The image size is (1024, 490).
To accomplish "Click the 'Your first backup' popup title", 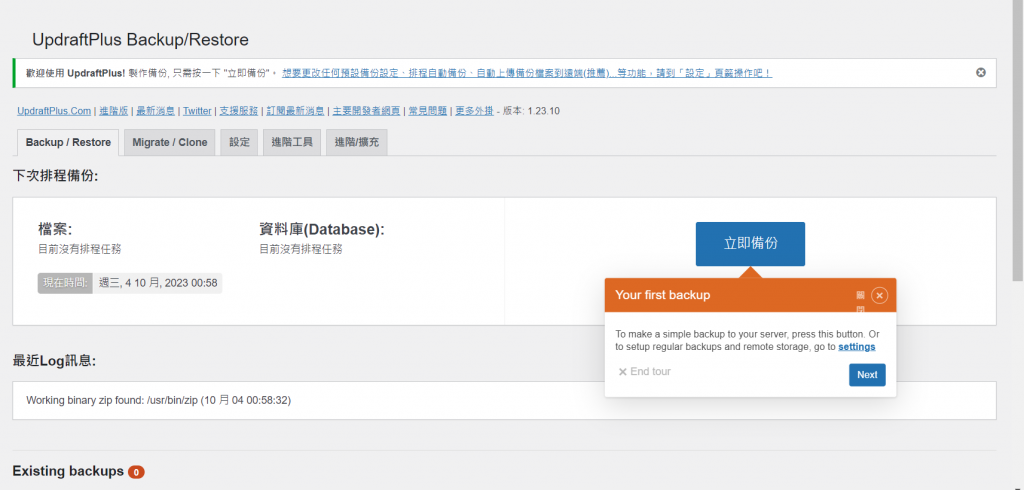I will click(662, 295).
